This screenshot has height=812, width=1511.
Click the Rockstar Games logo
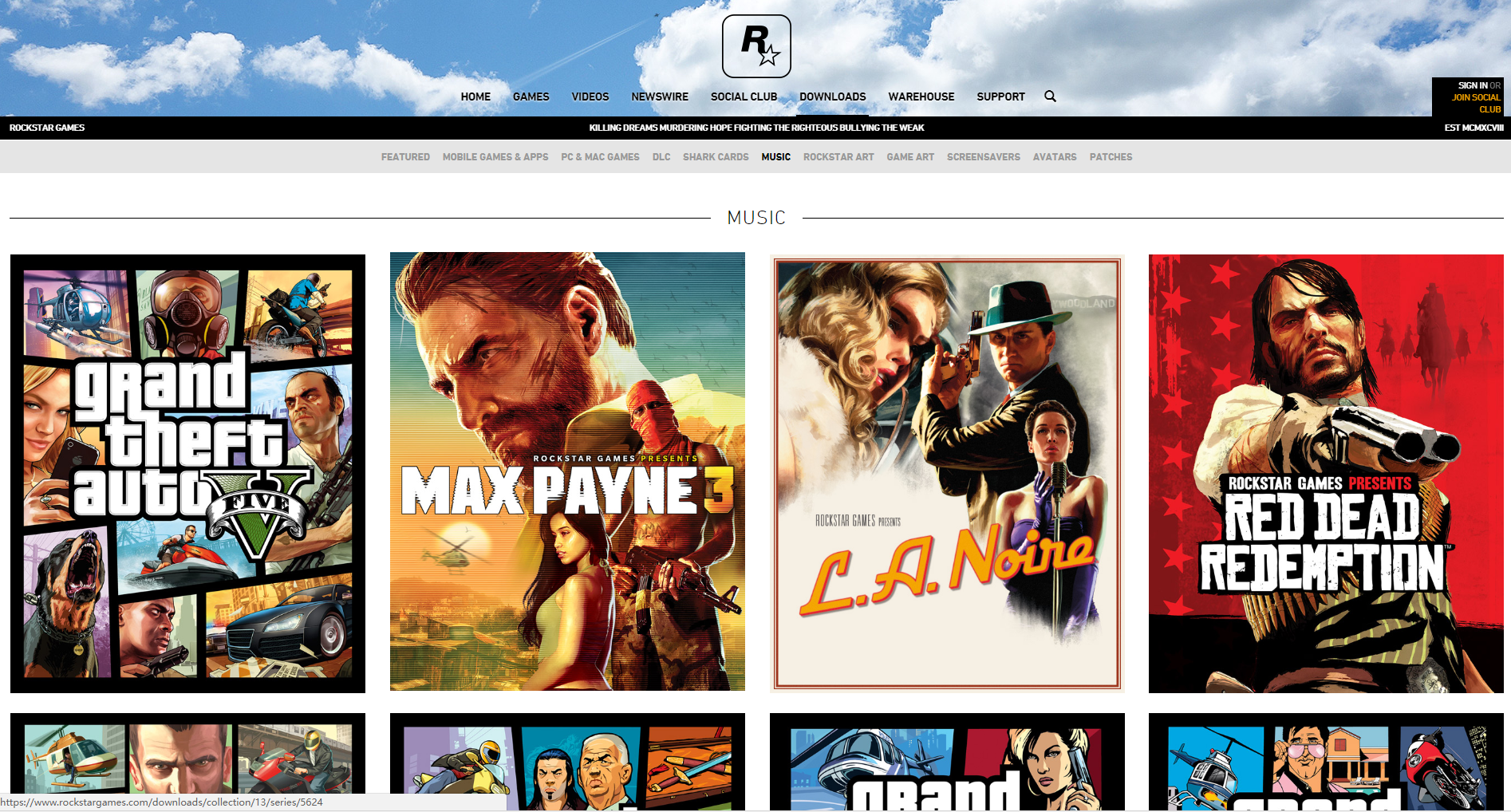(x=756, y=46)
